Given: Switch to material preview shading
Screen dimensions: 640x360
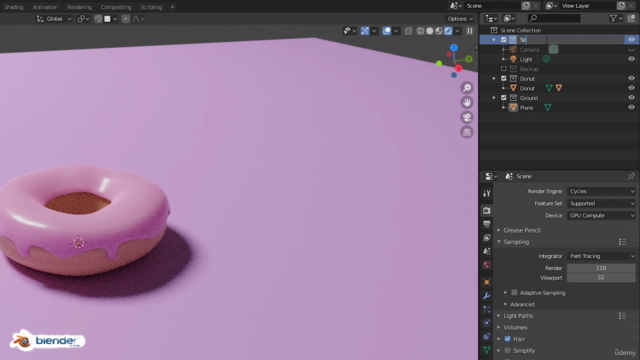Looking at the screenshot, I should [x=439, y=31].
